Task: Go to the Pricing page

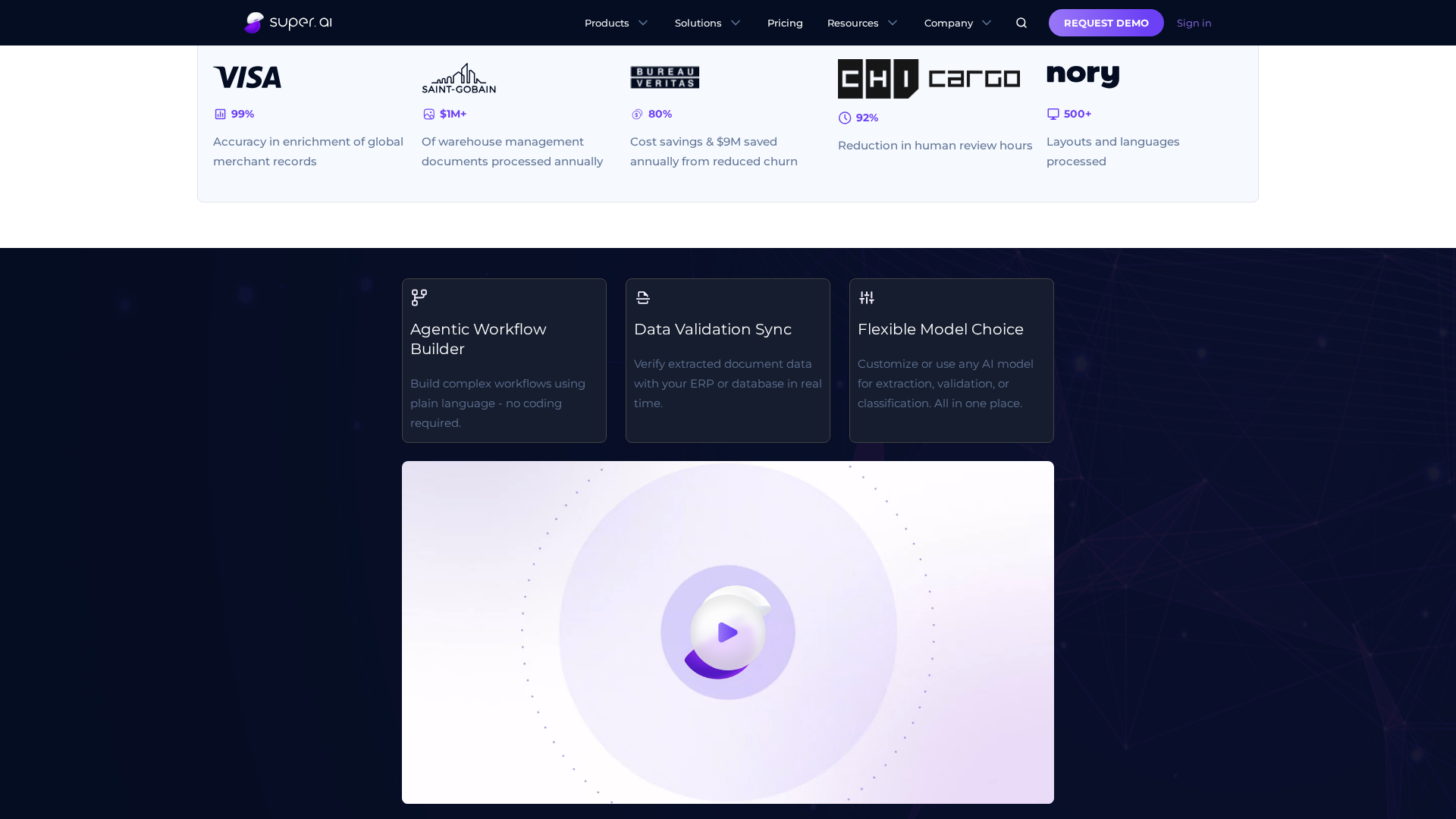Action: 785,23
